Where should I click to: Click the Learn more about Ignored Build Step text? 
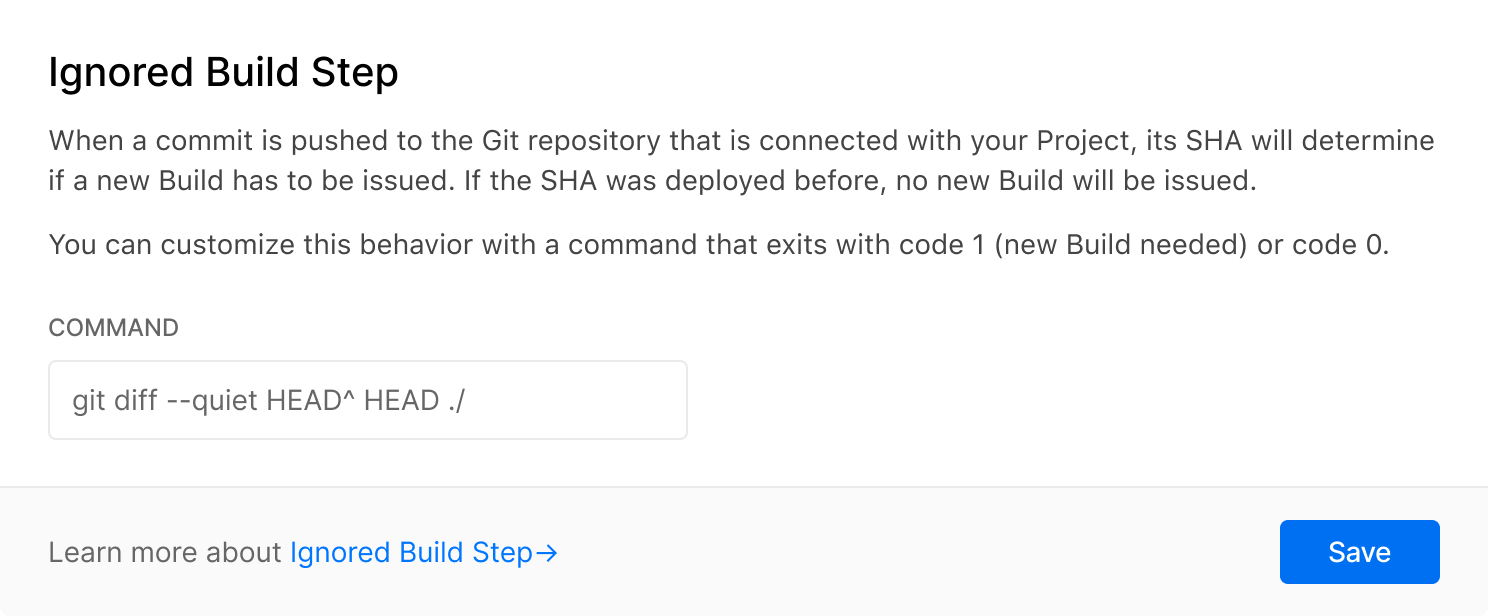tap(300, 552)
